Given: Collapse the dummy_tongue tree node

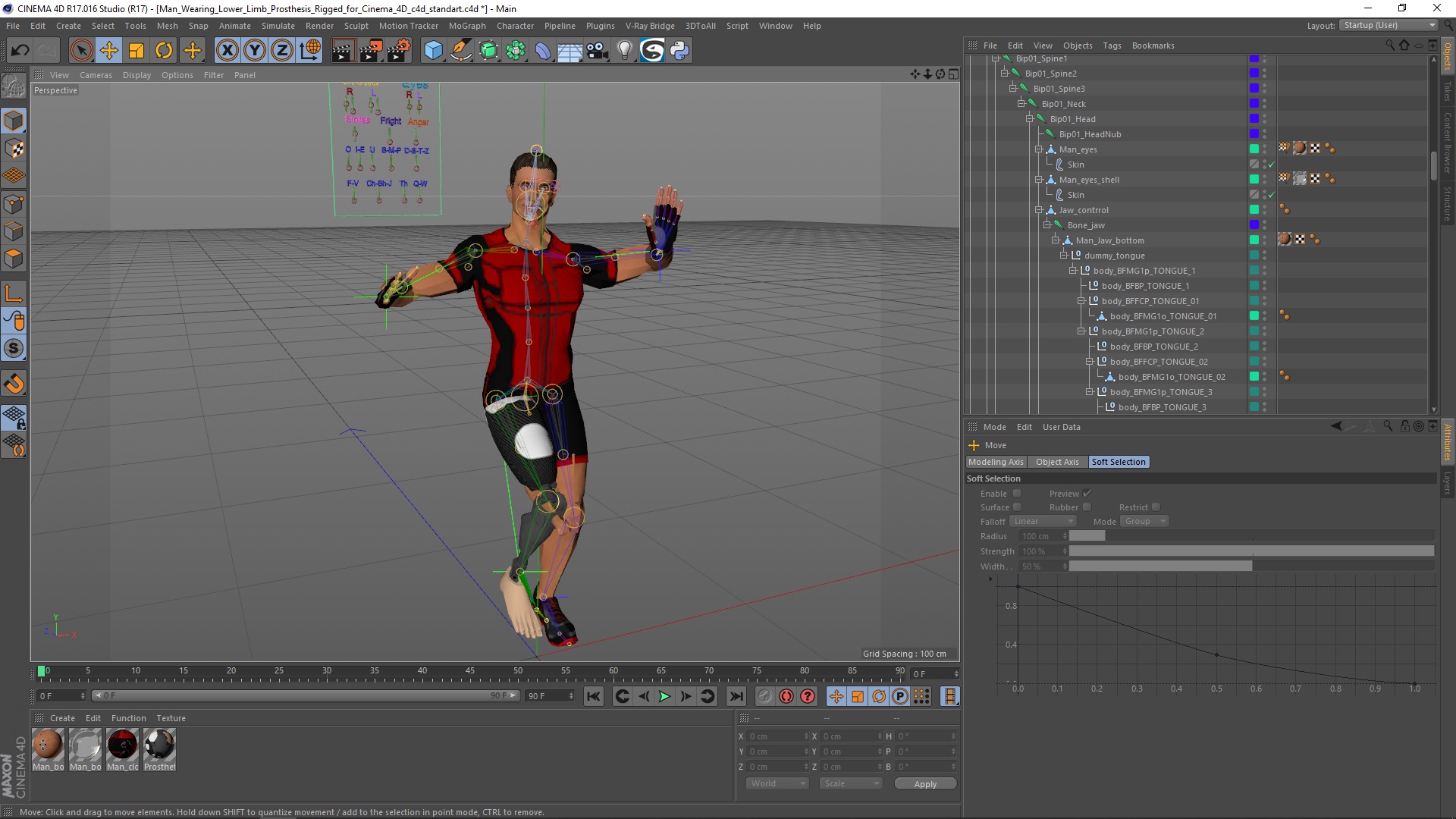Looking at the screenshot, I should point(1063,256).
